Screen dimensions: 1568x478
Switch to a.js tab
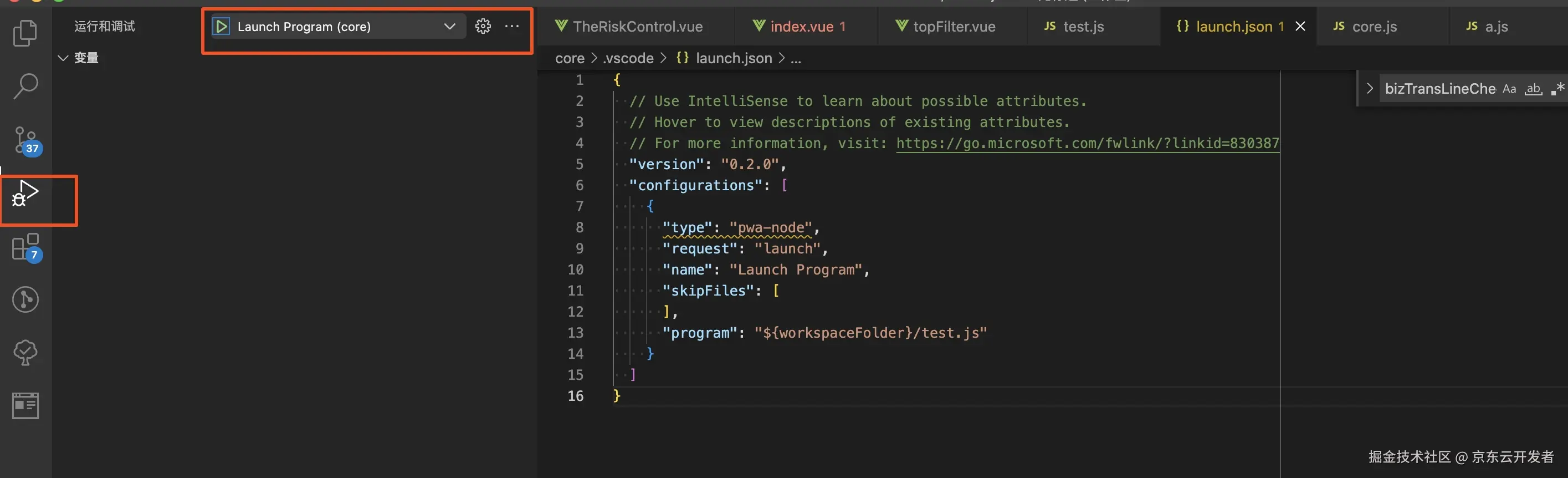point(1508,27)
